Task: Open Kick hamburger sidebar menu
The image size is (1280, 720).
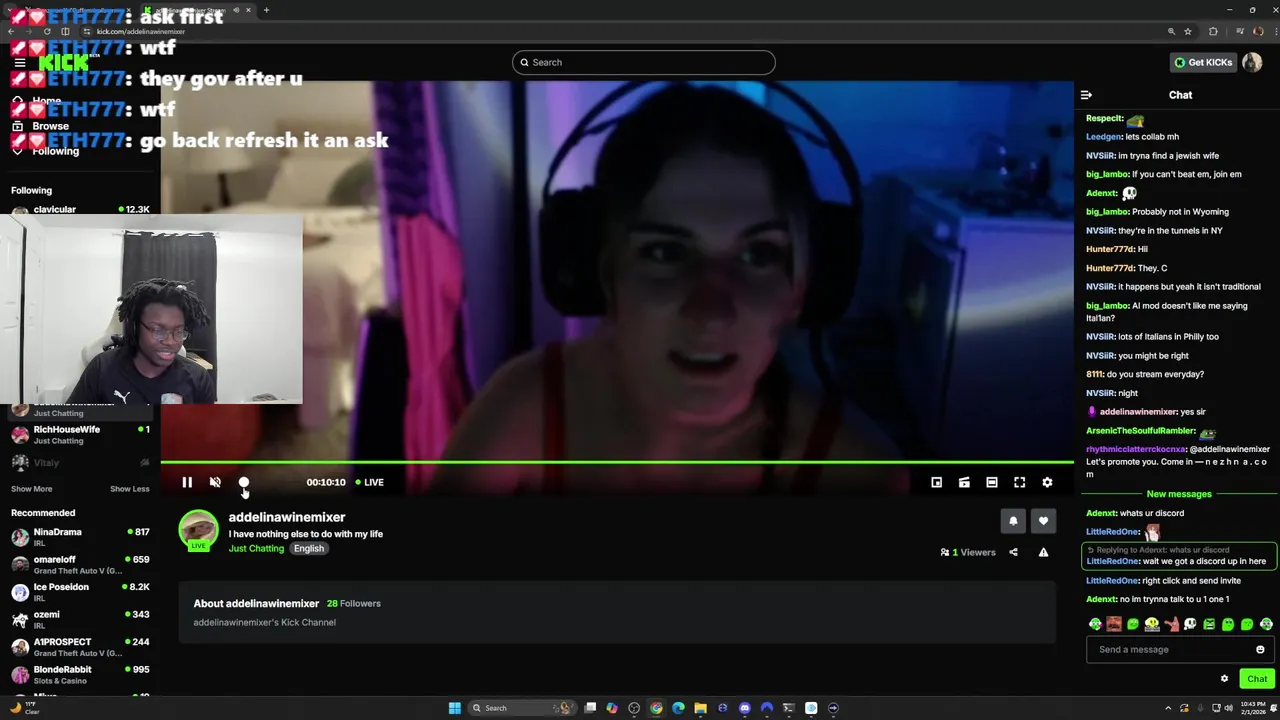Action: (19, 62)
